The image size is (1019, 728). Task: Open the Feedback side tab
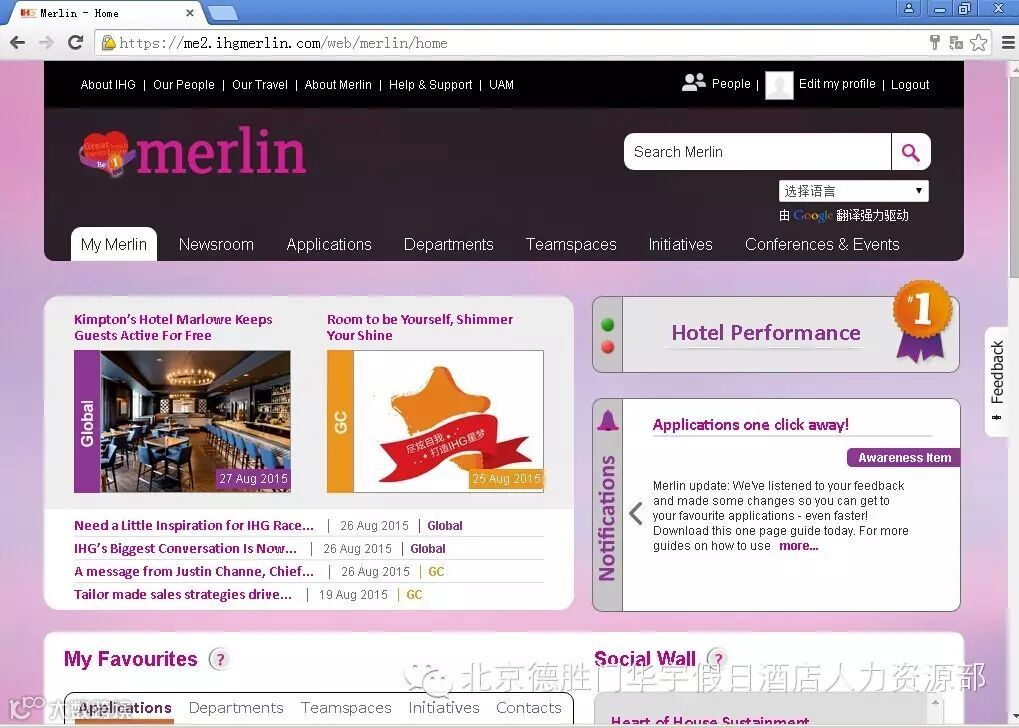[997, 381]
